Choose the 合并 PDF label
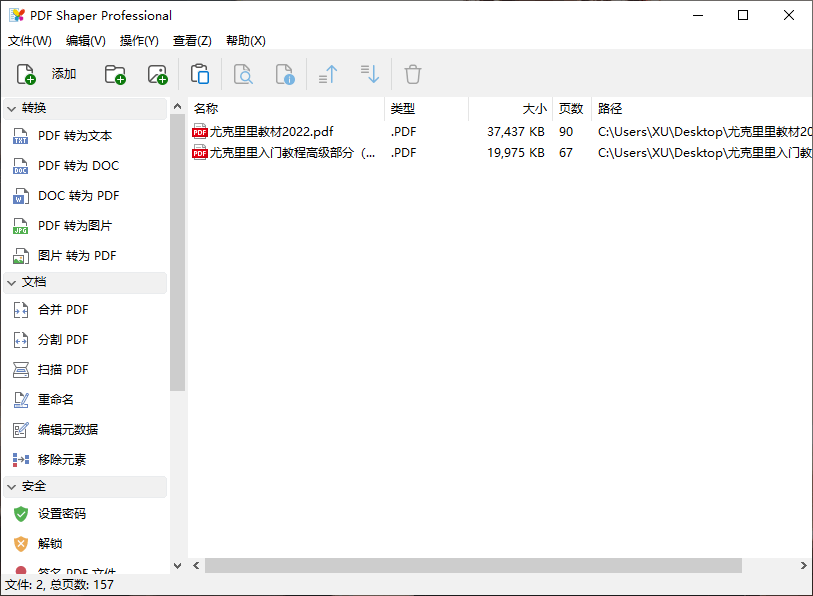 pos(63,310)
